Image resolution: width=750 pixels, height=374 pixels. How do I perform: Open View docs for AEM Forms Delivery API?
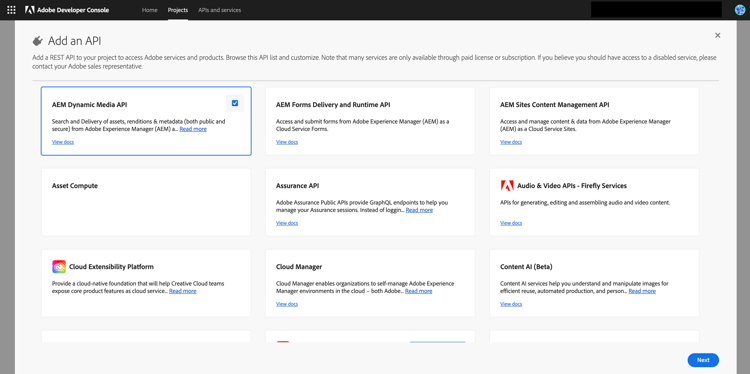tap(287, 142)
